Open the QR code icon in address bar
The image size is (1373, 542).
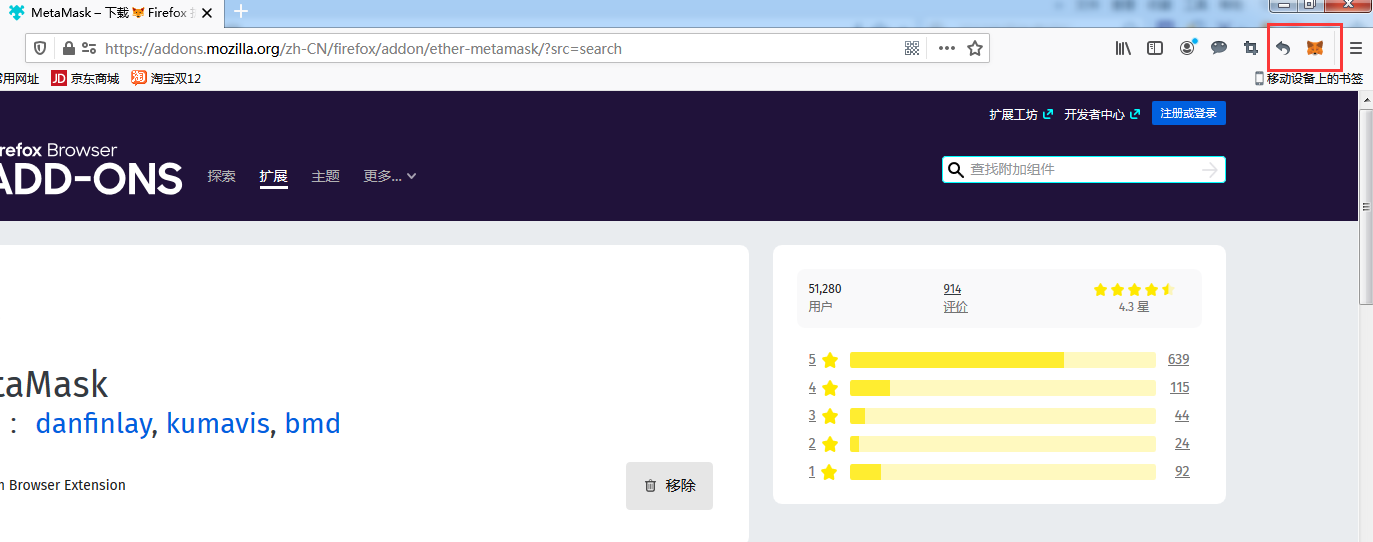point(912,48)
